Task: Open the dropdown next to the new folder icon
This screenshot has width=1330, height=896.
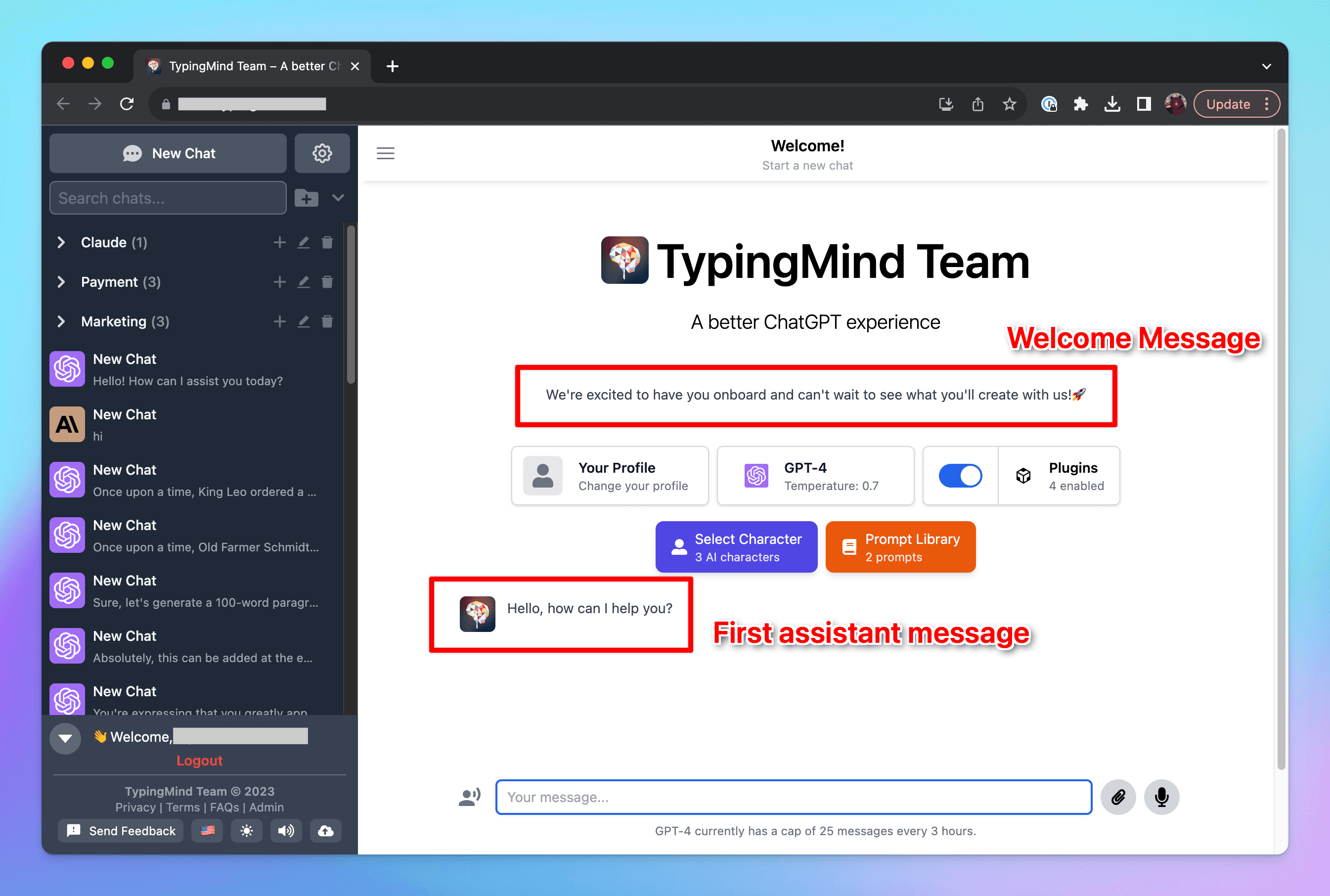Action: [x=338, y=198]
